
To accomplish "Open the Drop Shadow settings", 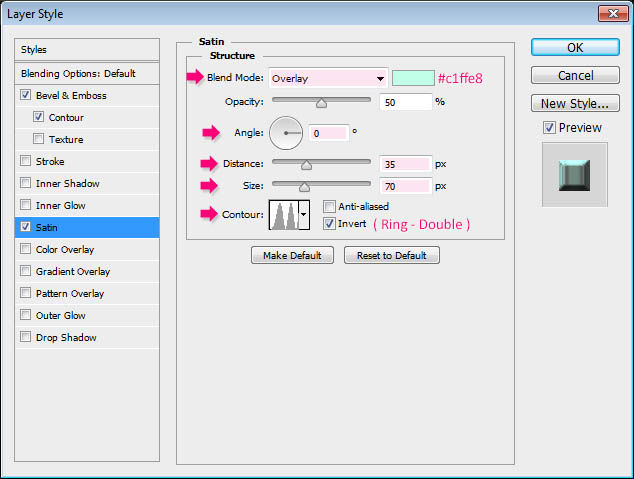I will [x=66, y=338].
